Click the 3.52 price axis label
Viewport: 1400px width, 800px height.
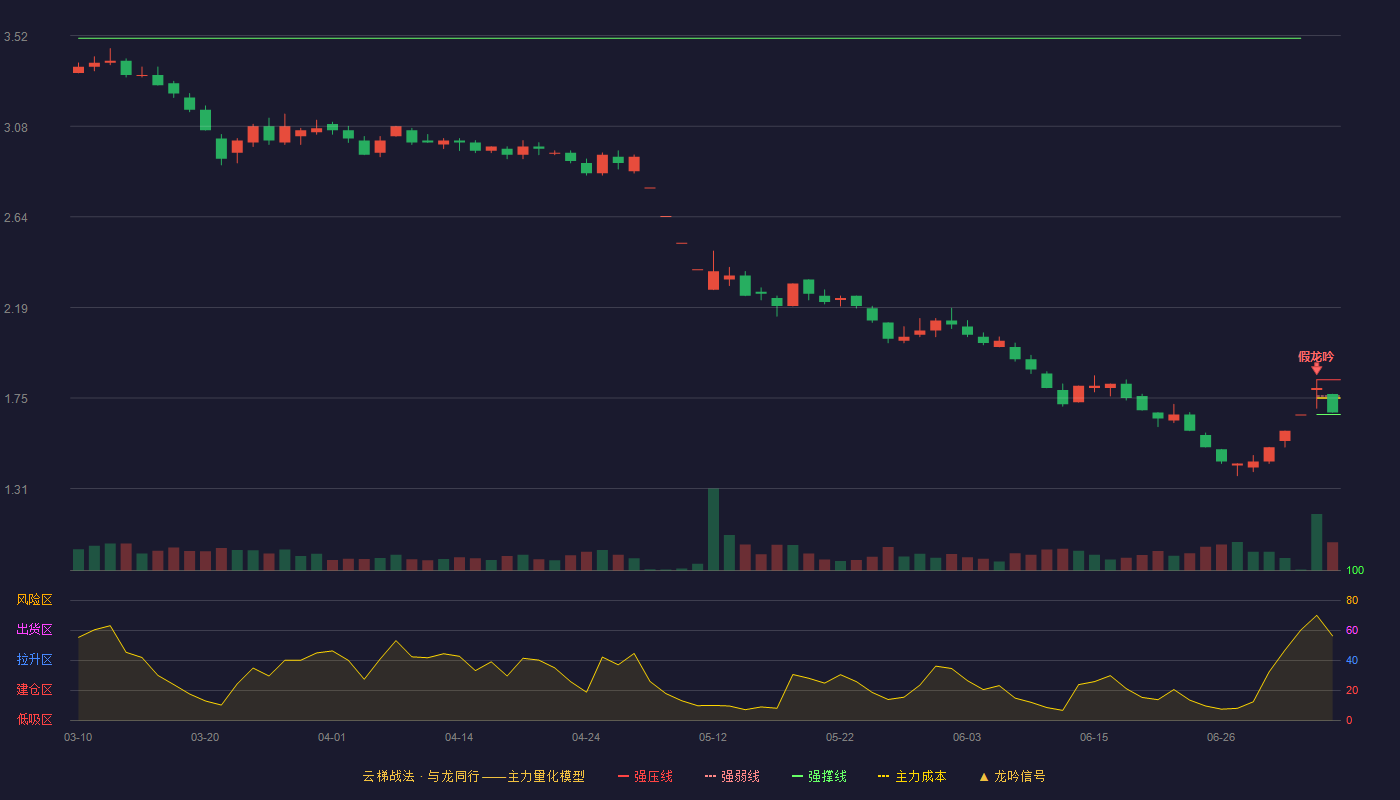16,37
